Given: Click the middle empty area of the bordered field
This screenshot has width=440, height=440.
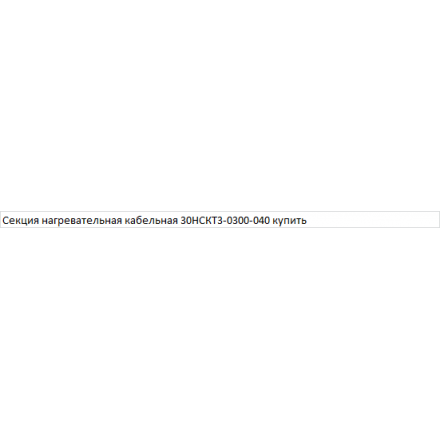Looking at the screenshot, I should [x=370, y=220].
